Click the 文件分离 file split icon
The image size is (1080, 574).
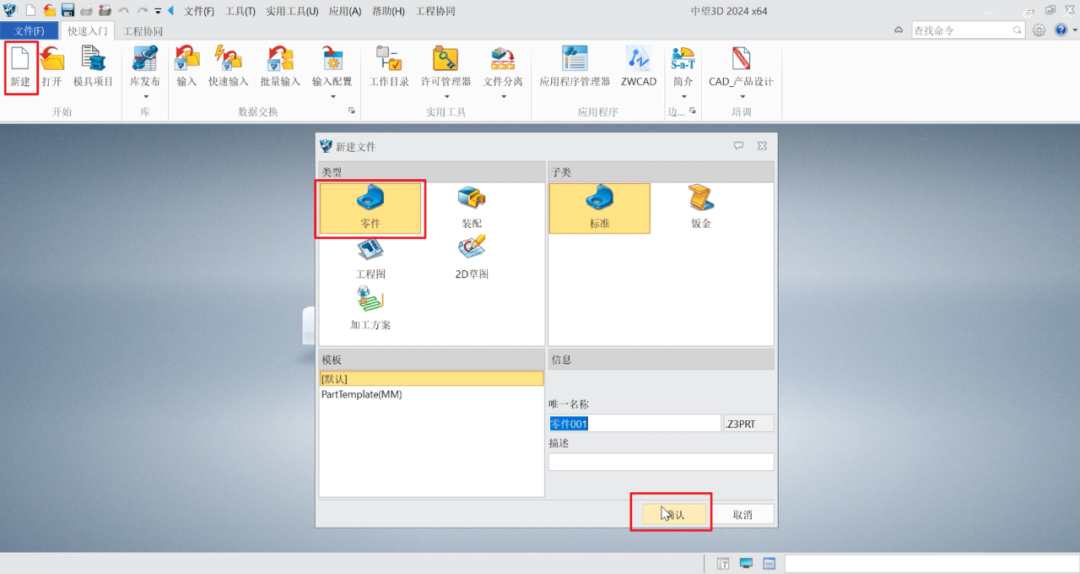pos(503,66)
